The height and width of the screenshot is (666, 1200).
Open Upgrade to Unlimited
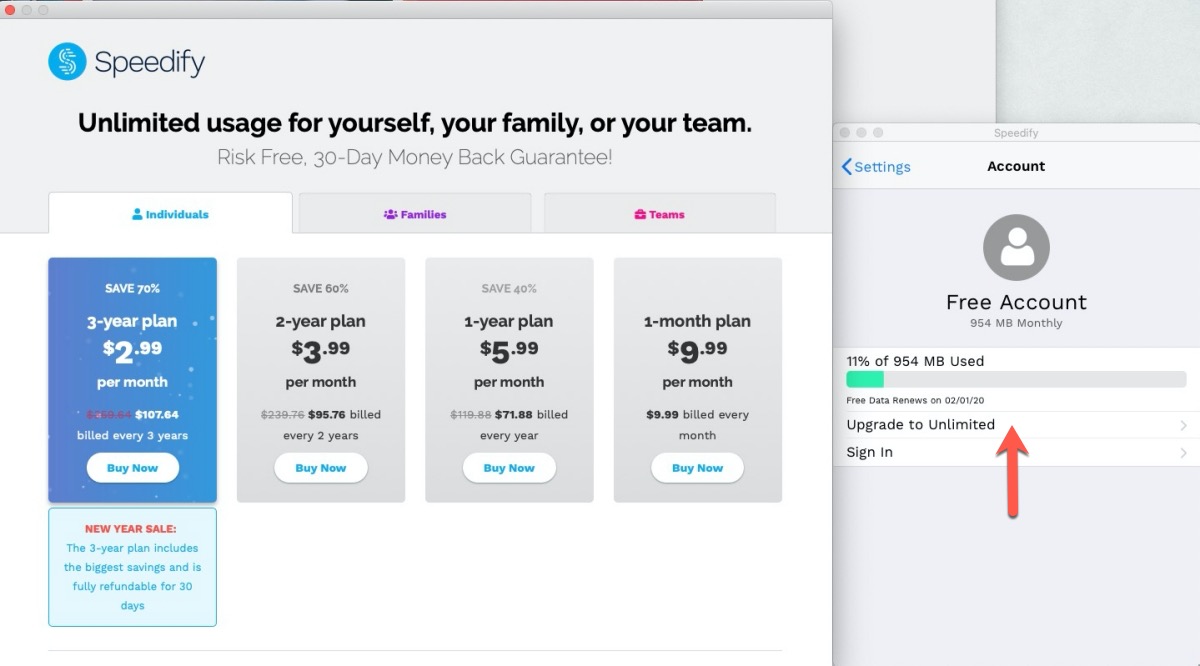921,425
